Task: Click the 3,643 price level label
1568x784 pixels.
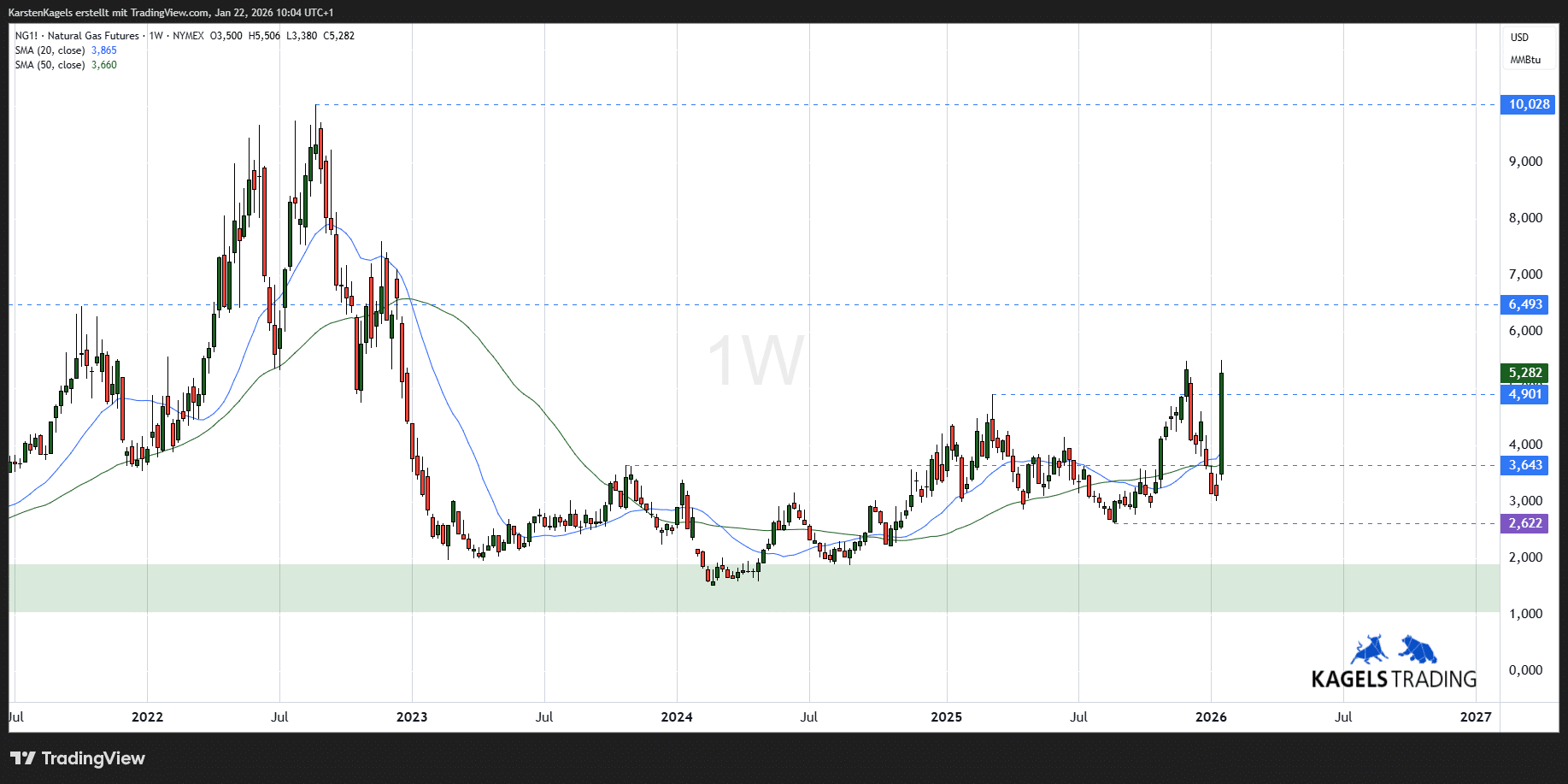Action: pos(1524,465)
